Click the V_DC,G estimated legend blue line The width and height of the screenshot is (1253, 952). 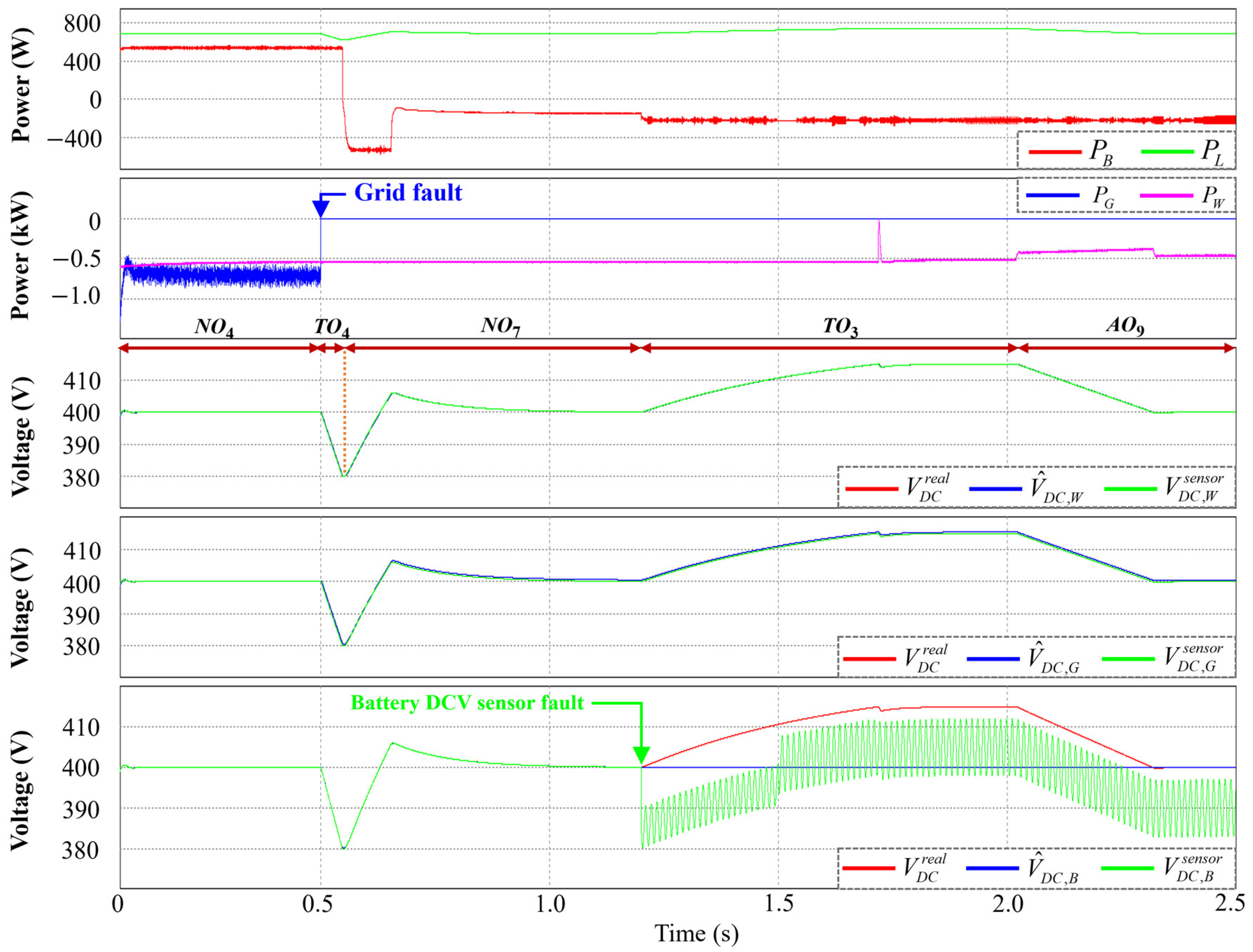pos(993,659)
